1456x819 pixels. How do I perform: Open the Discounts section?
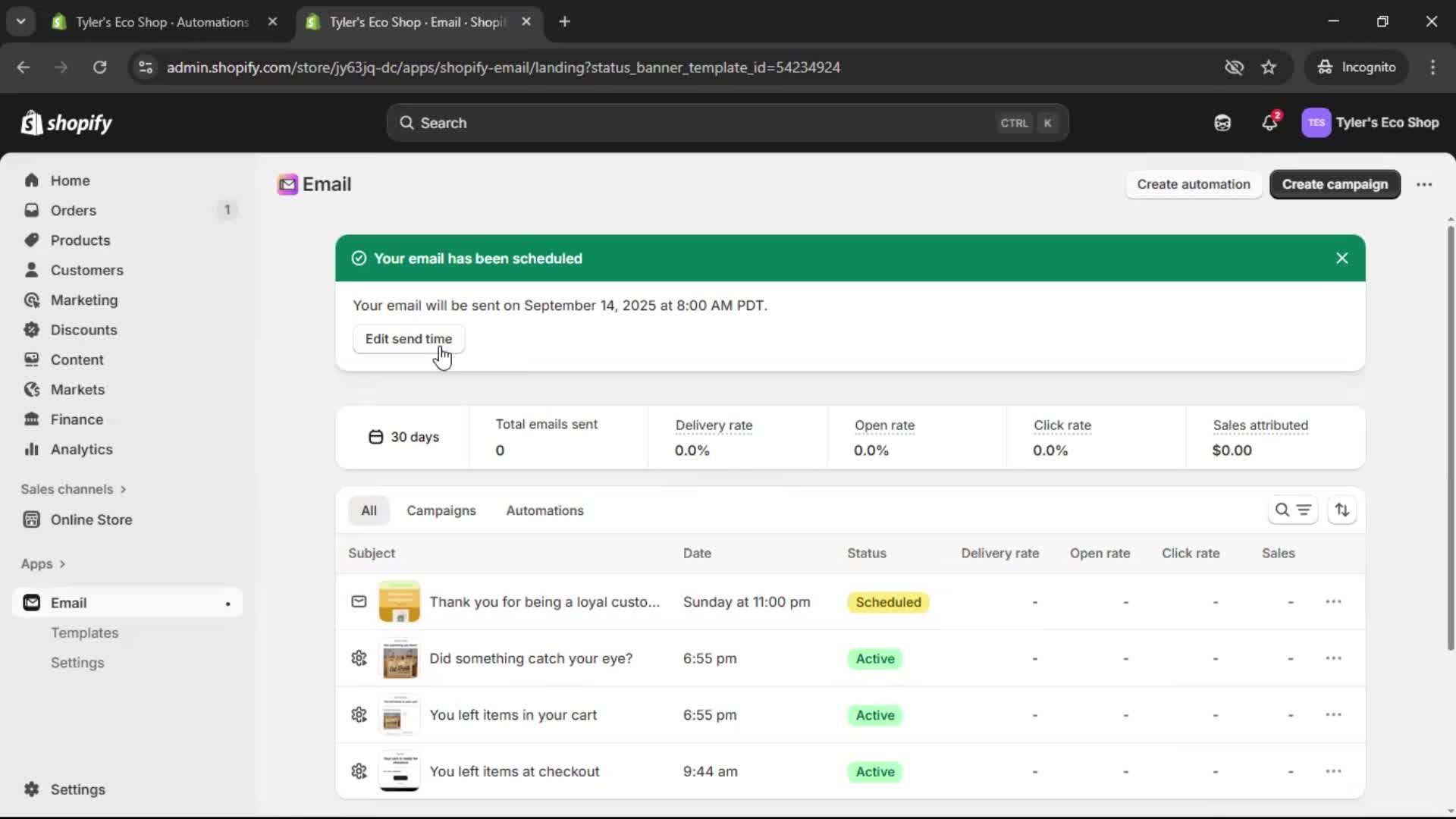pyautogui.click(x=84, y=329)
